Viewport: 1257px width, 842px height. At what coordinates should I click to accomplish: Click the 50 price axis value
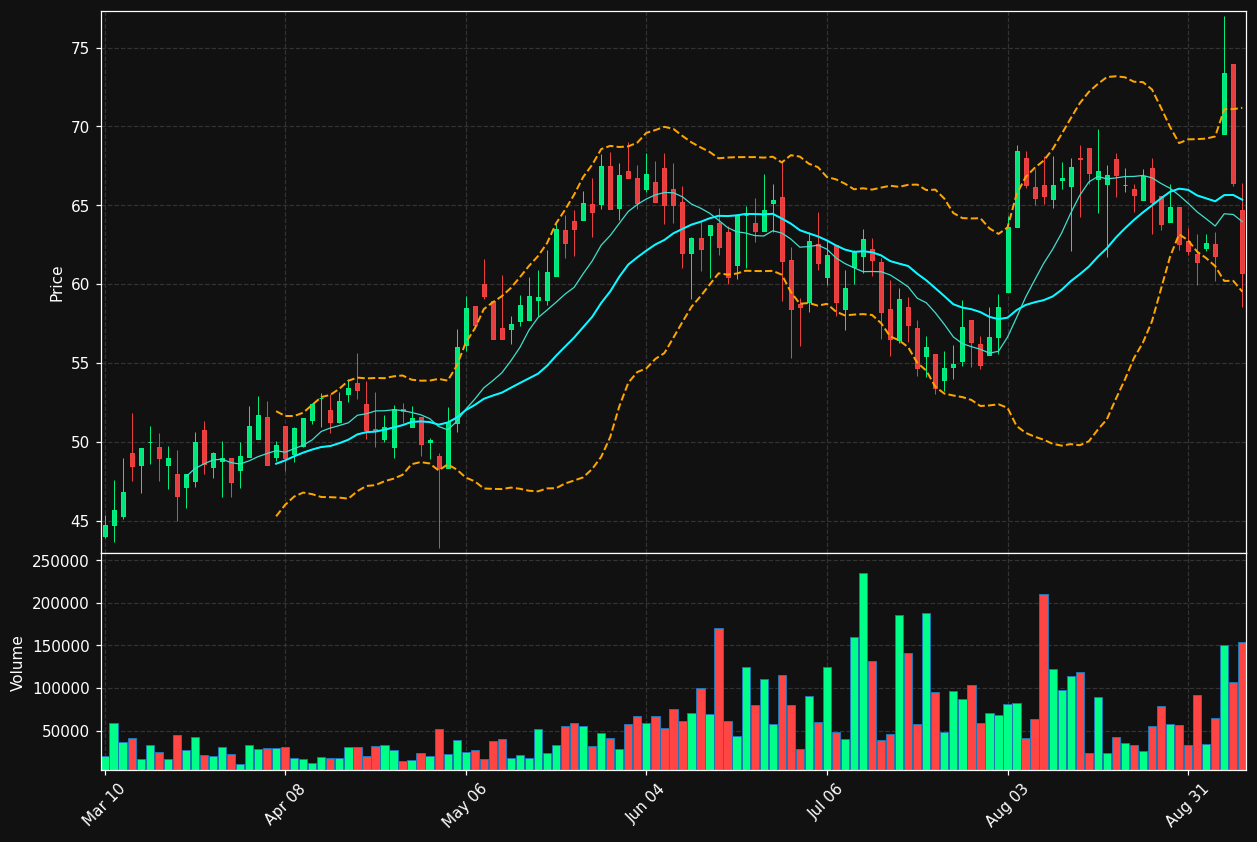click(x=80, y=442)
